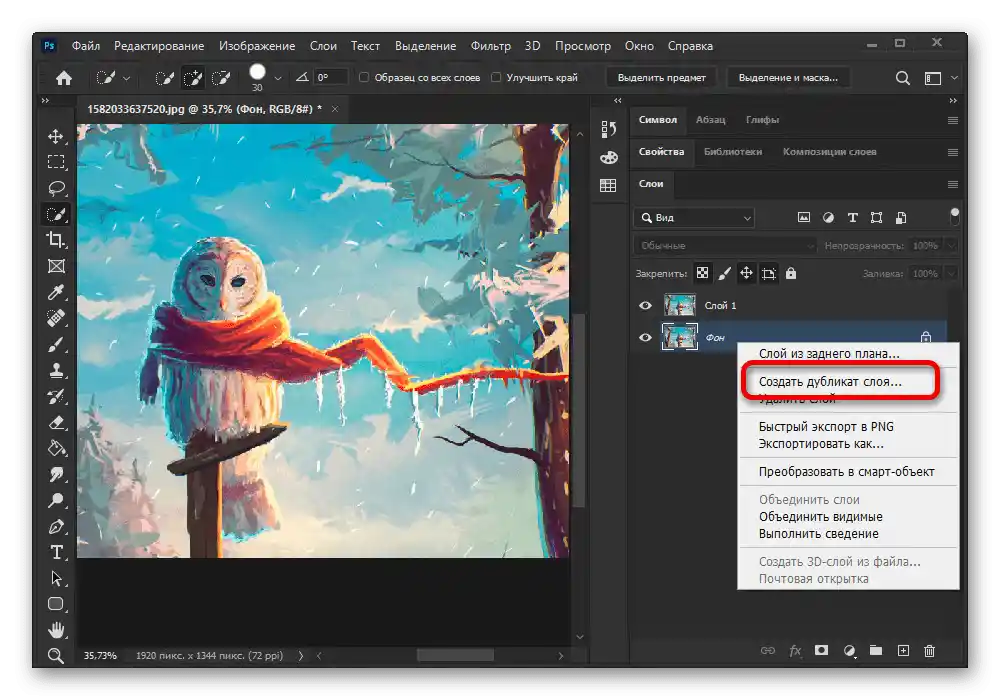Screen dimensions: 1000x700
Task: Open the 'Вид' layer filter dropdown
Action: [x=694, y=217]
